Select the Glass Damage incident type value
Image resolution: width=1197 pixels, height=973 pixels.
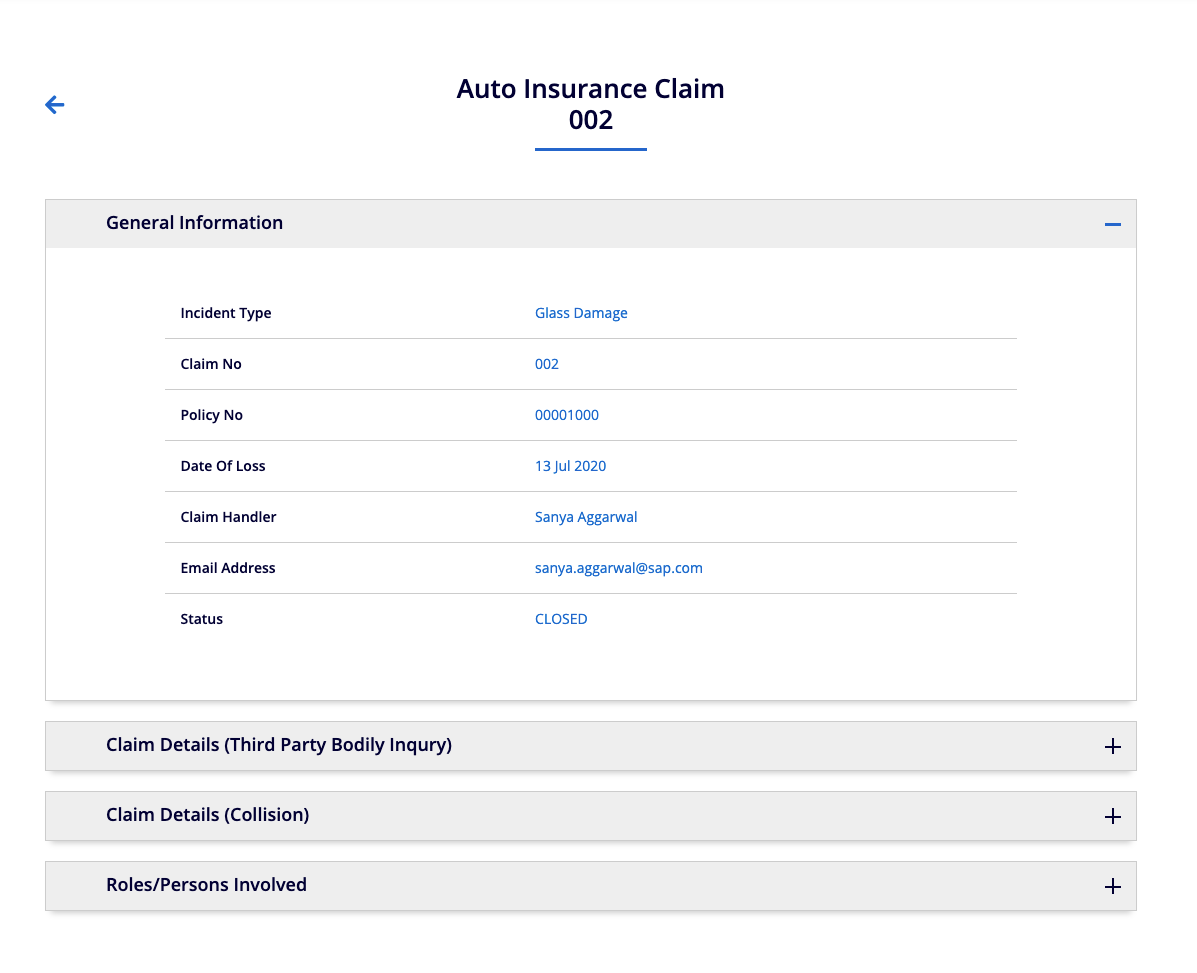point(581,313)
